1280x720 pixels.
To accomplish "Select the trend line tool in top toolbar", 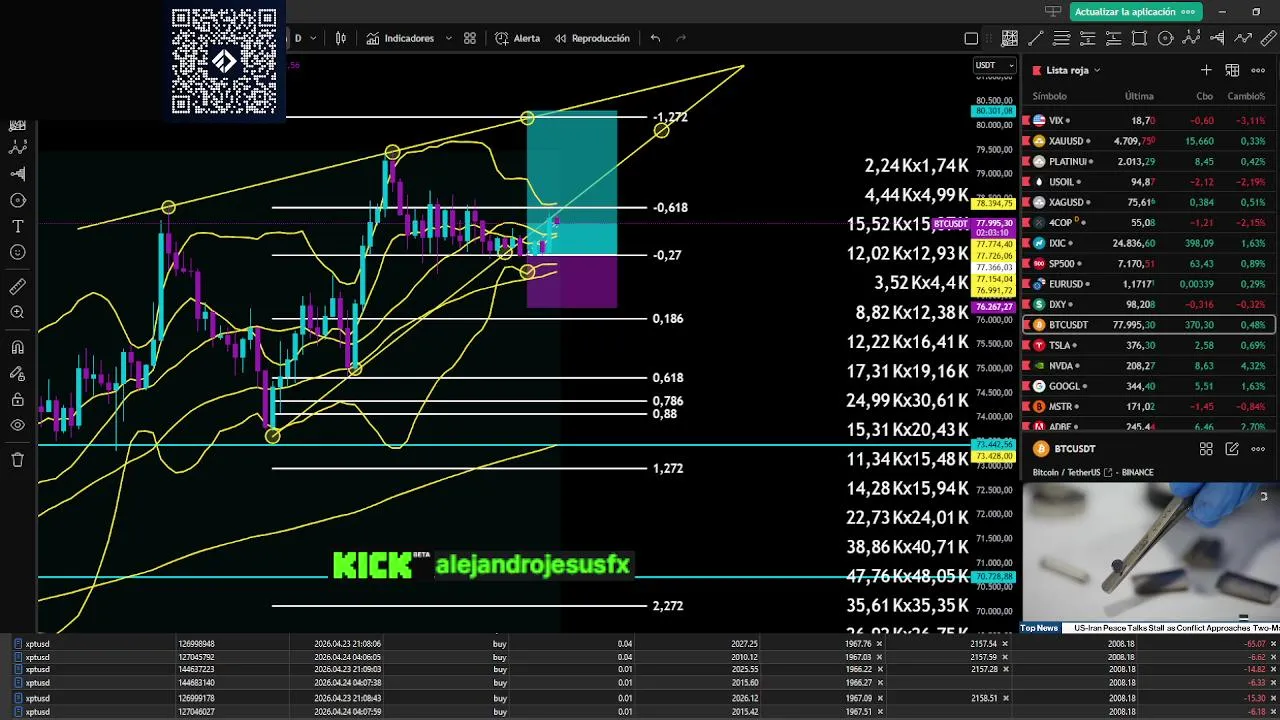I will tap(1036, 38).
